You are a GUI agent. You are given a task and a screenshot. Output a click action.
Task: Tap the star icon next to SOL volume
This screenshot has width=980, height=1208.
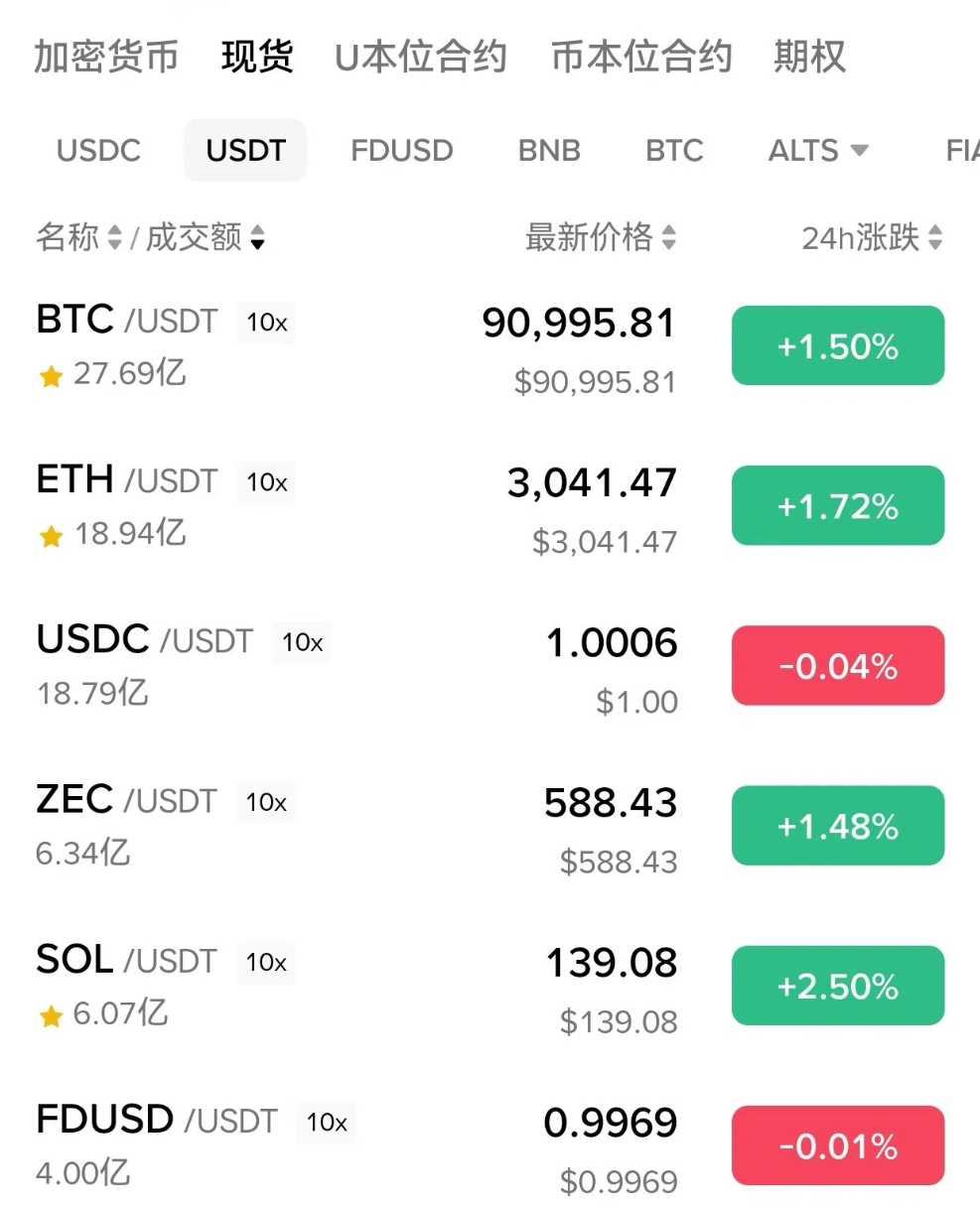pyautogui.click(x=51, y=1015)
